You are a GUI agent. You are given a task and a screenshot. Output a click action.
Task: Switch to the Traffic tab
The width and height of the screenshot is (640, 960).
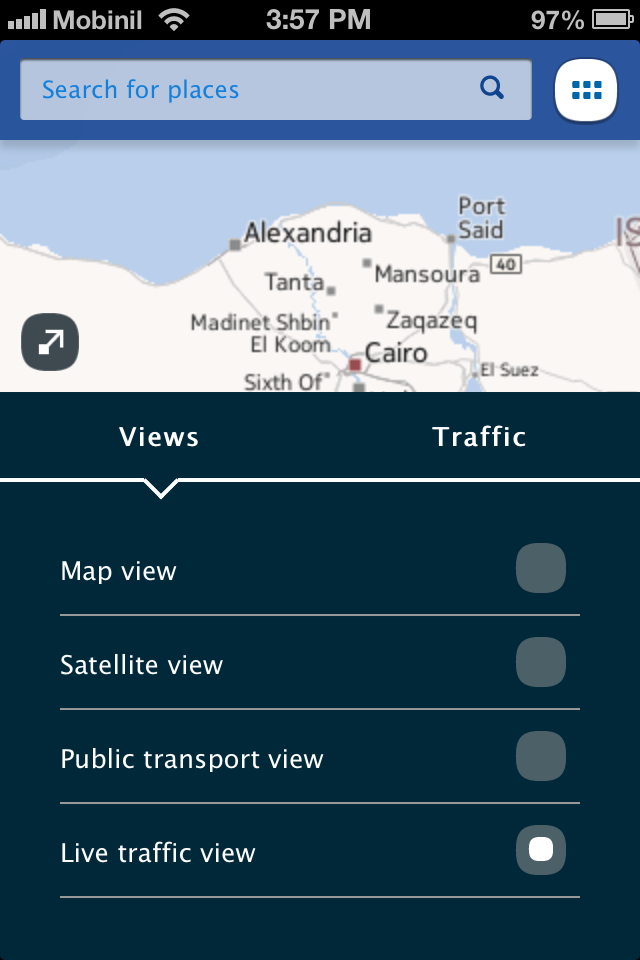click(x=480, y=437)
